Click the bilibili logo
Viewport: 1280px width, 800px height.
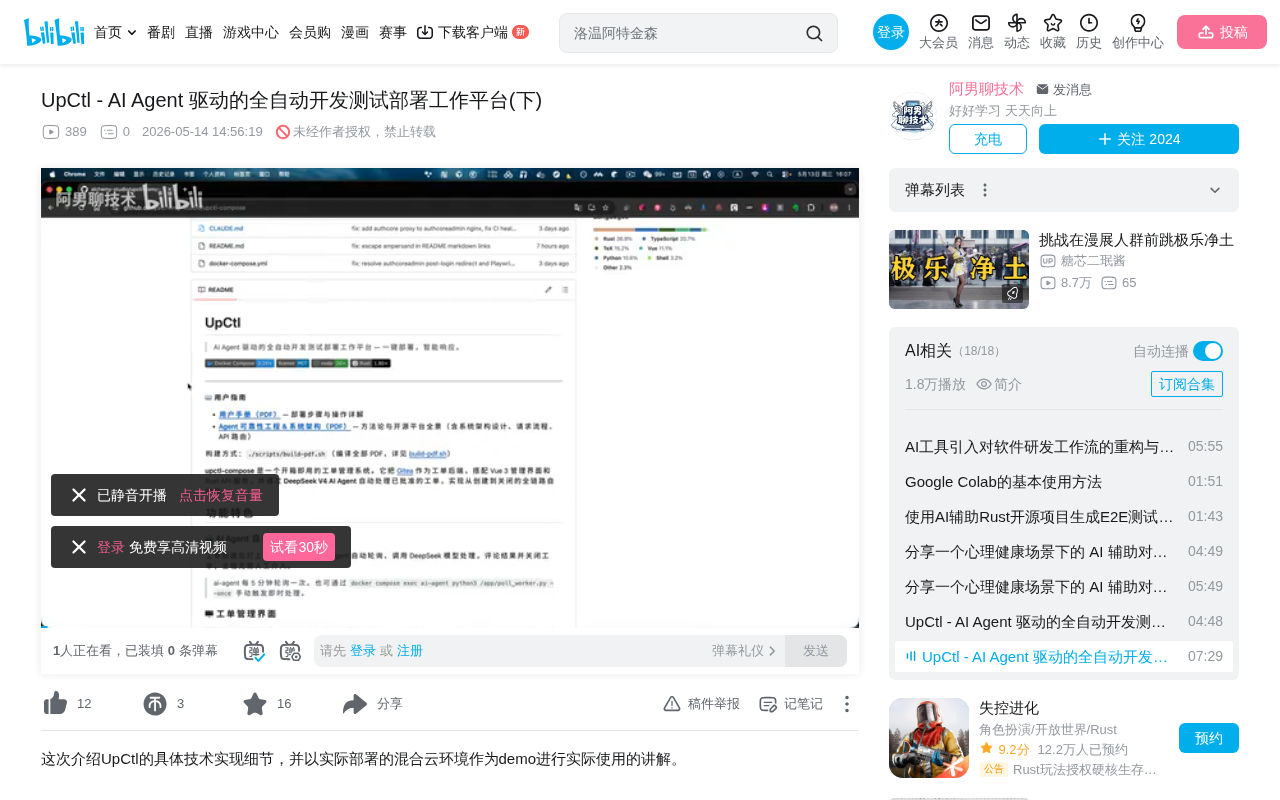[x=54, y=32]
